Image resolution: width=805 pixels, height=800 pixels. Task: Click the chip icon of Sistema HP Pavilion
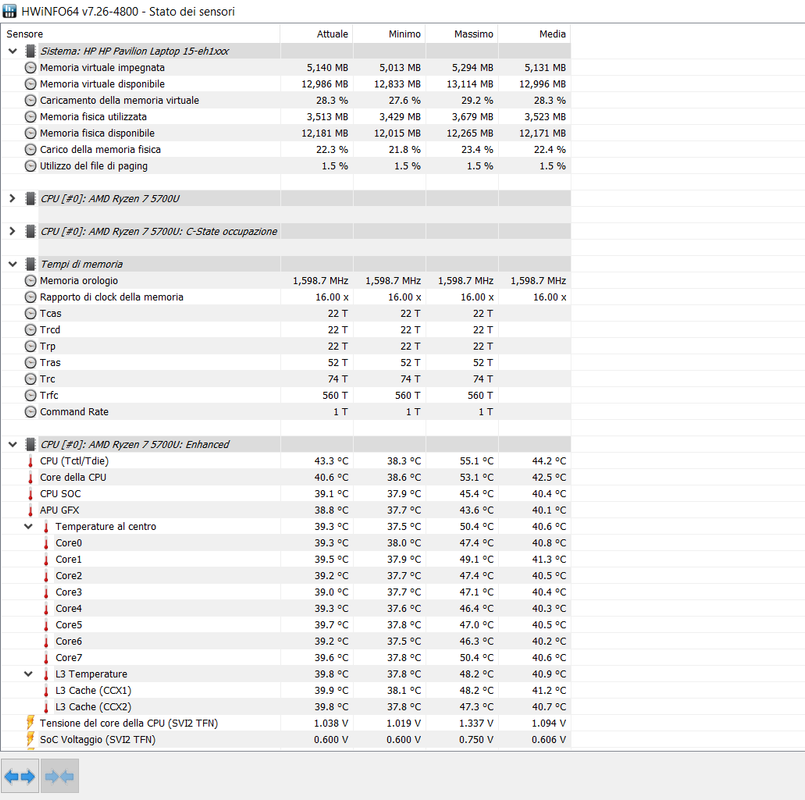pyautogui.click(x=31, y=51)
